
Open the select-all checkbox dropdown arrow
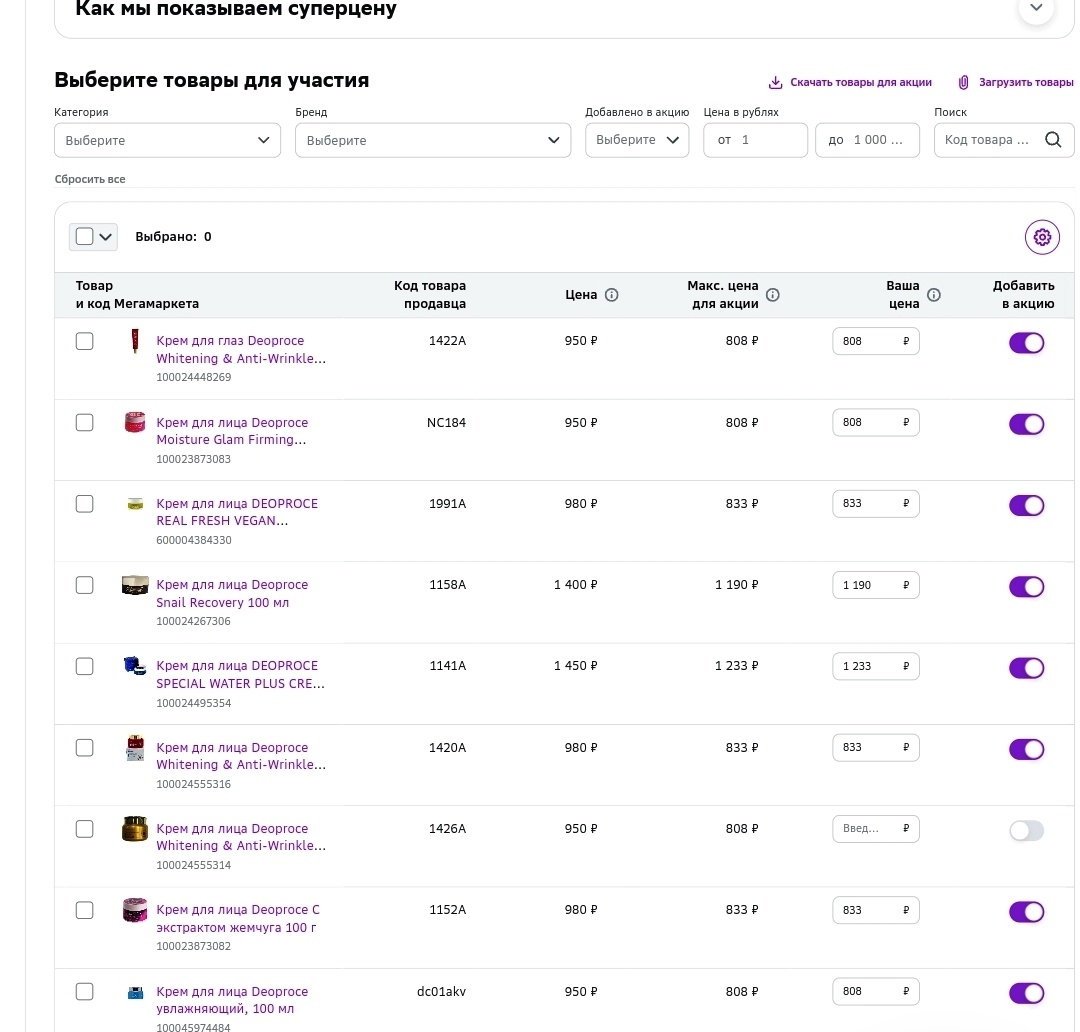point(105,237)
